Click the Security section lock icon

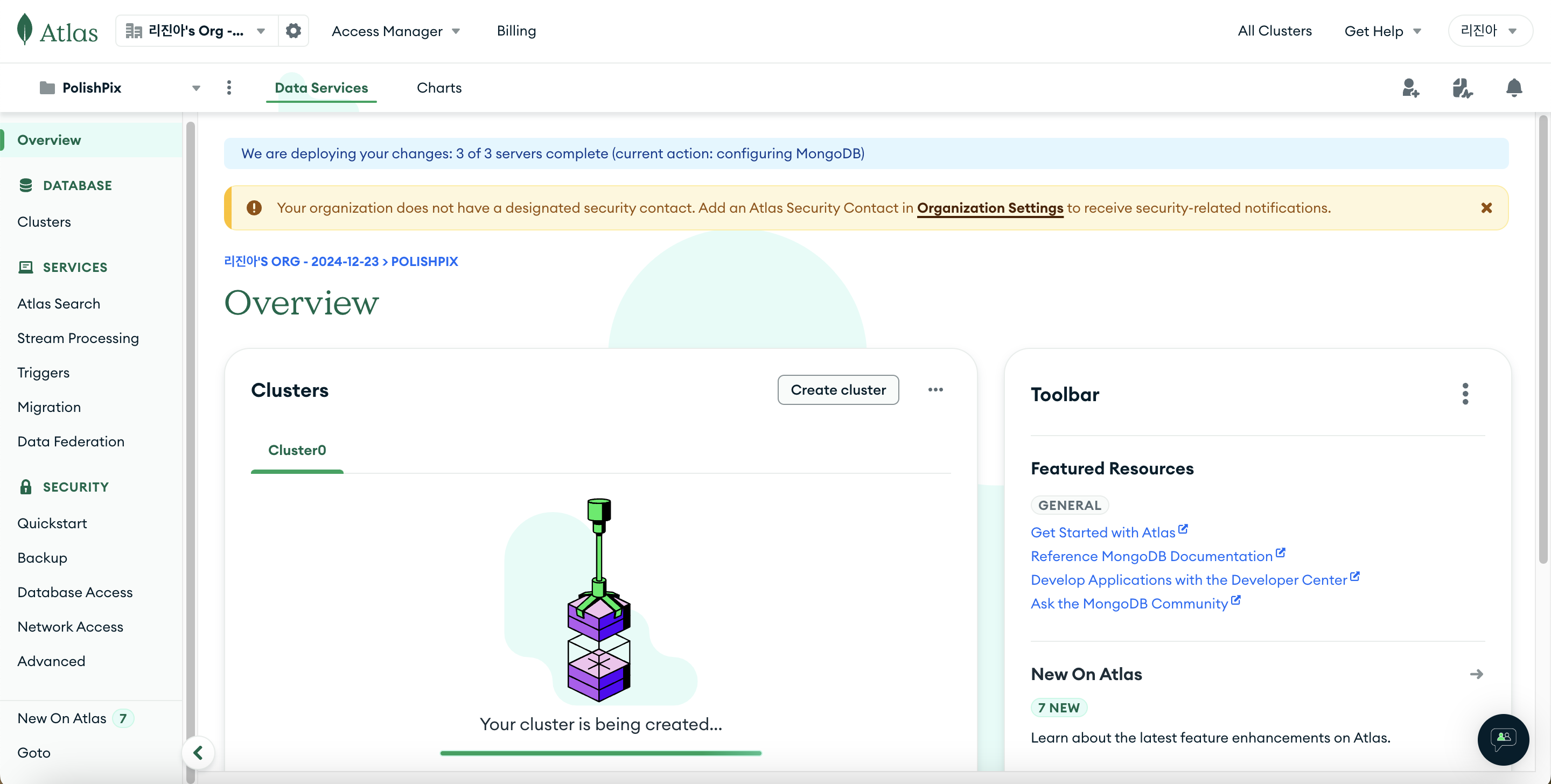[25, 487]
